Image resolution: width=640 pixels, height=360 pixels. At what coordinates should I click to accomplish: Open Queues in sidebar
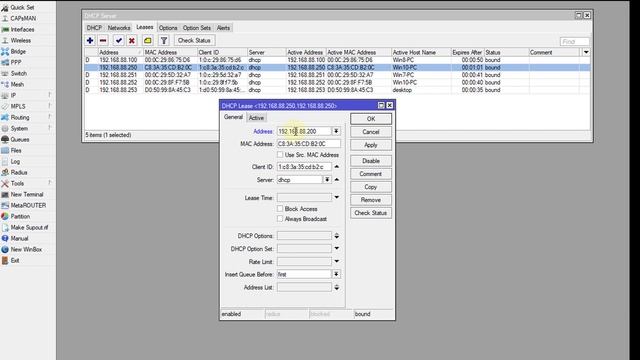20,139
